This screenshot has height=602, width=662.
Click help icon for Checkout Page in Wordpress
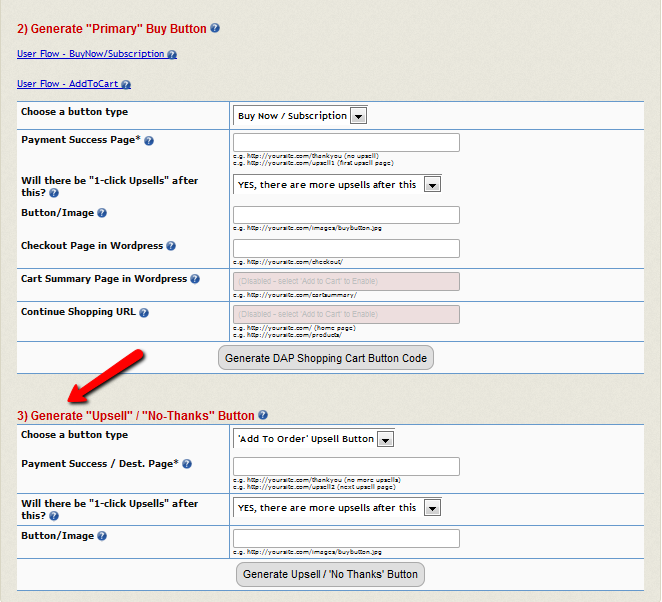tap(171, 246)
